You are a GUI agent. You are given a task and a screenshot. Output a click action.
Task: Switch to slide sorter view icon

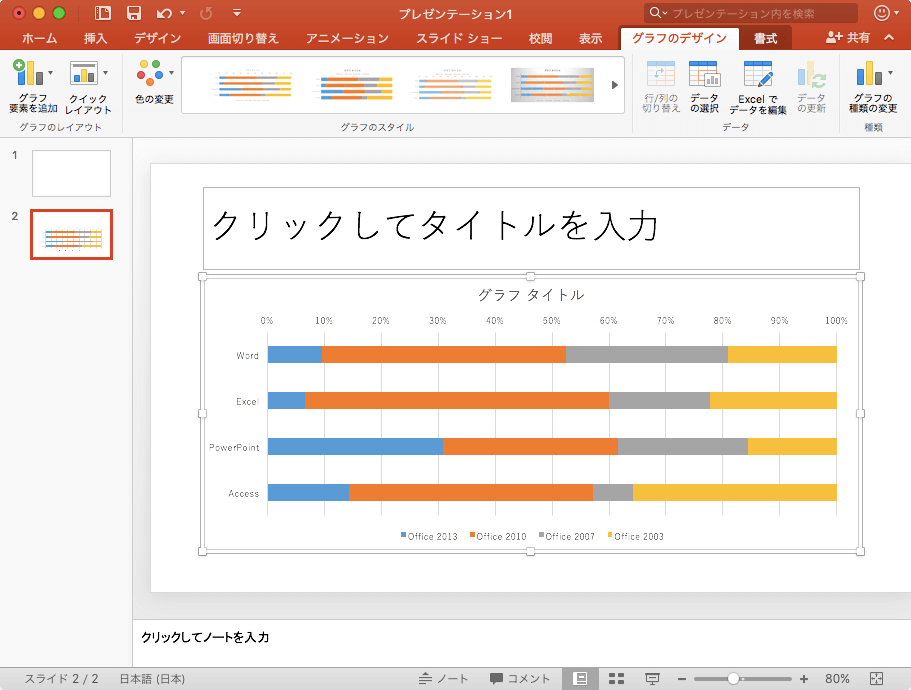pyautogui.click(x=616, y=678)
